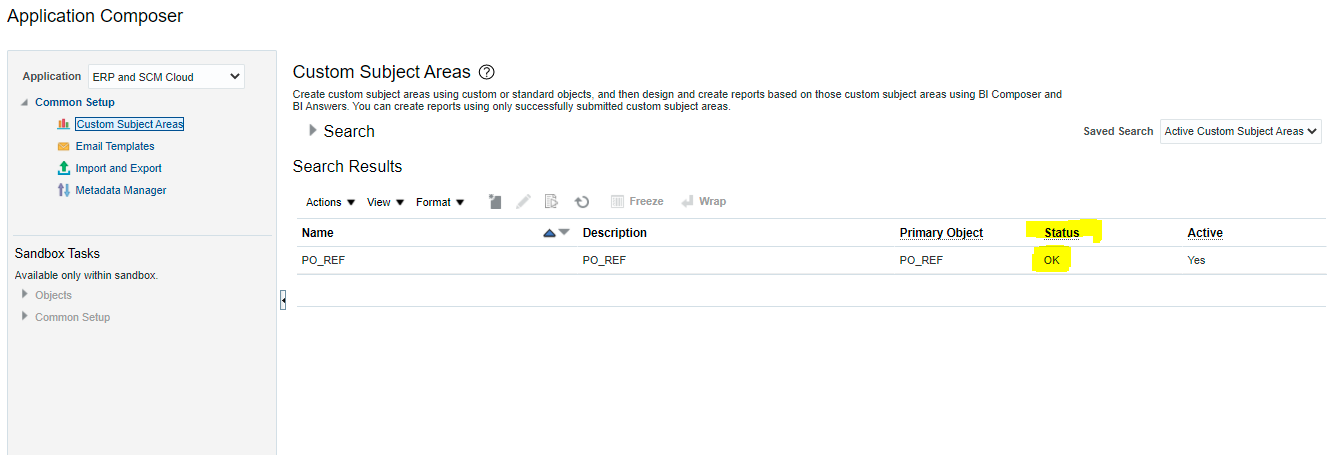Open help for Custom Subject Areas

click(x=487, y=72)
